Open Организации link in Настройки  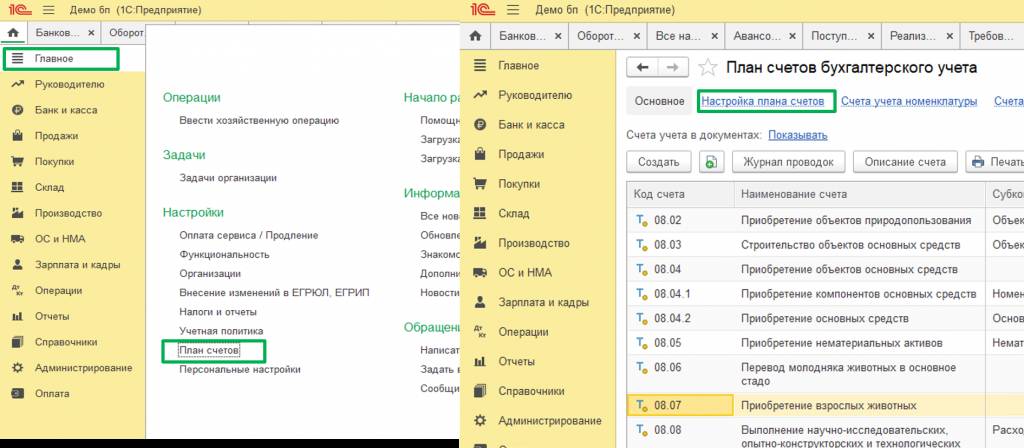click(210, 274)
